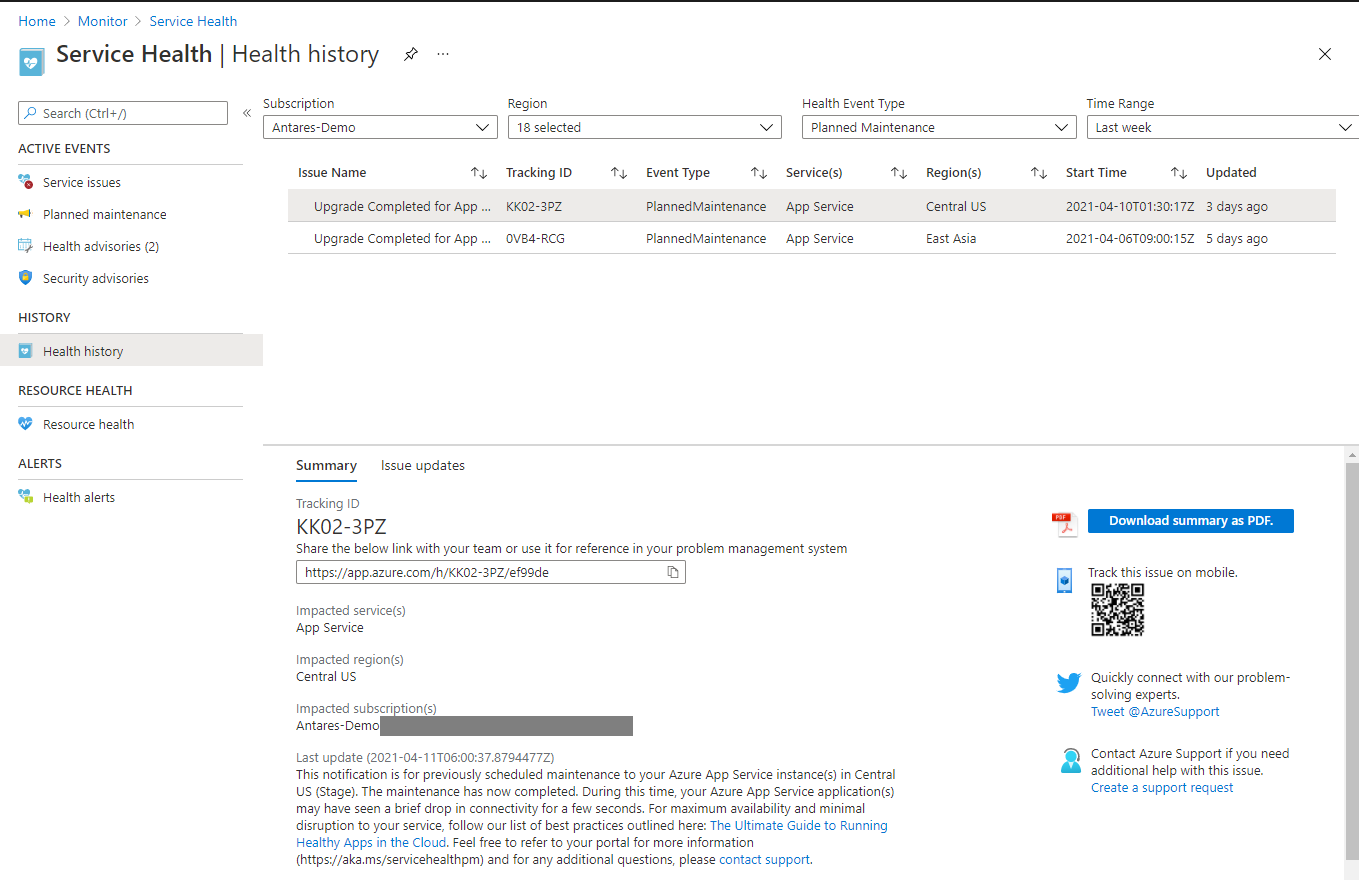Change the Health Event Type filter
Screen dimensions: 1359x880
tap(938, 126)
